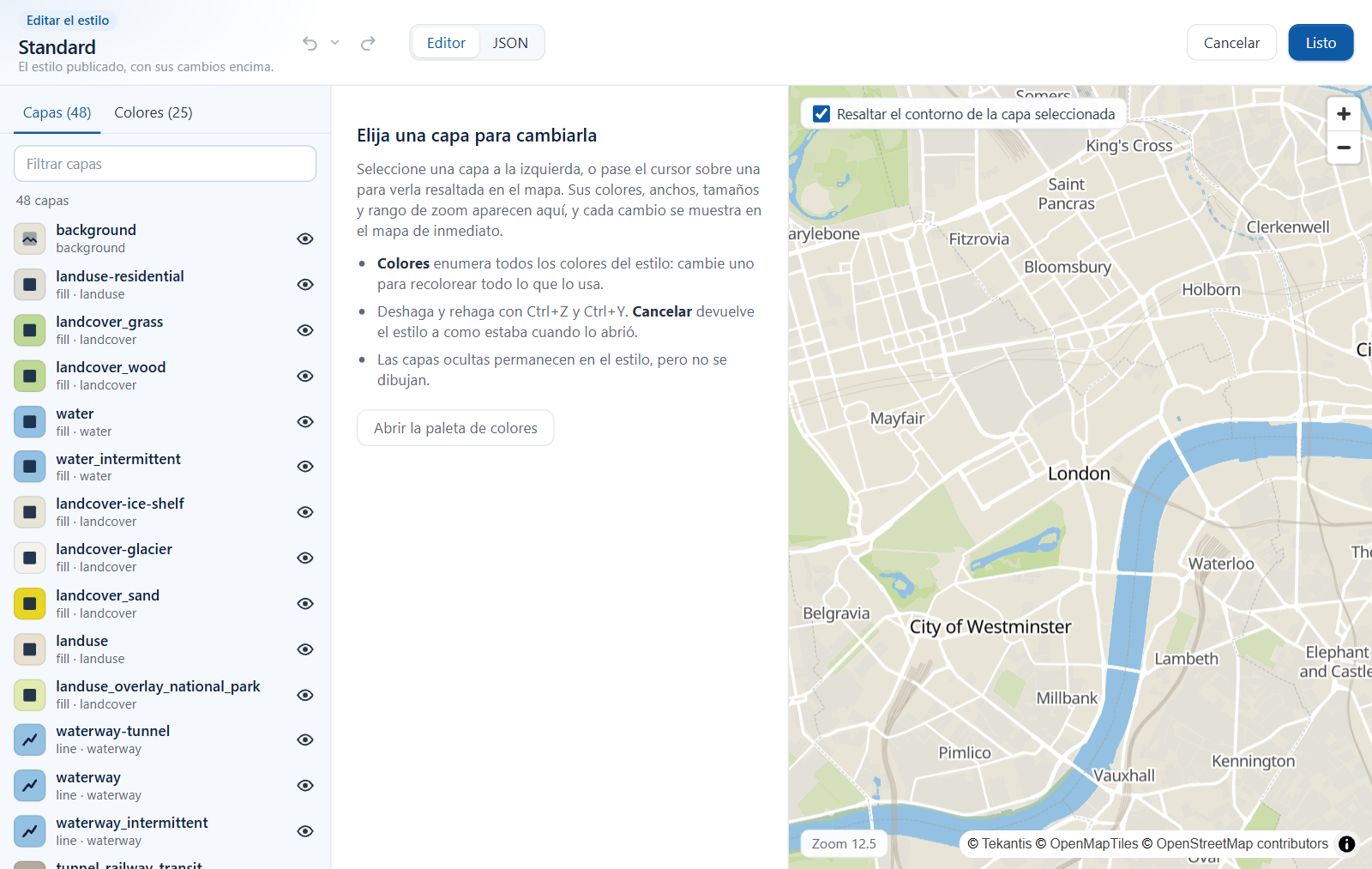Click the landuse-residential fill swatch

[x=30, y=285]
